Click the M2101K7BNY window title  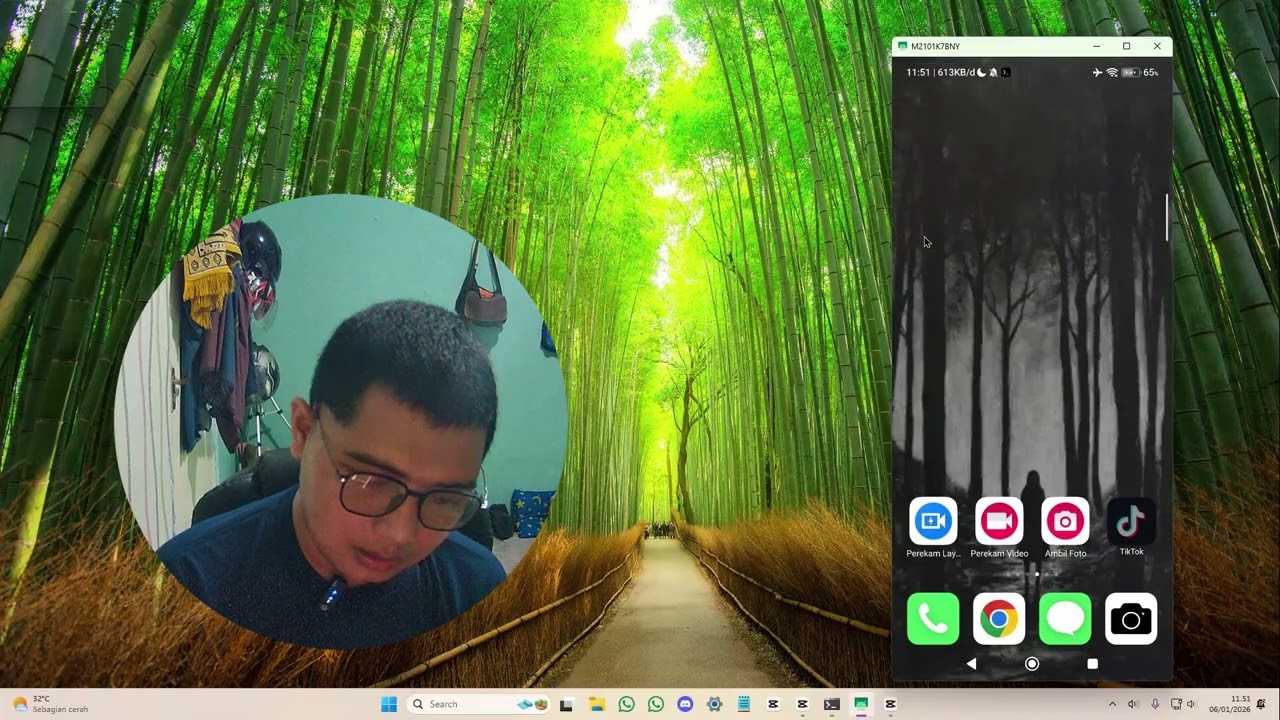pyautogui.click(x=935, y=46)
